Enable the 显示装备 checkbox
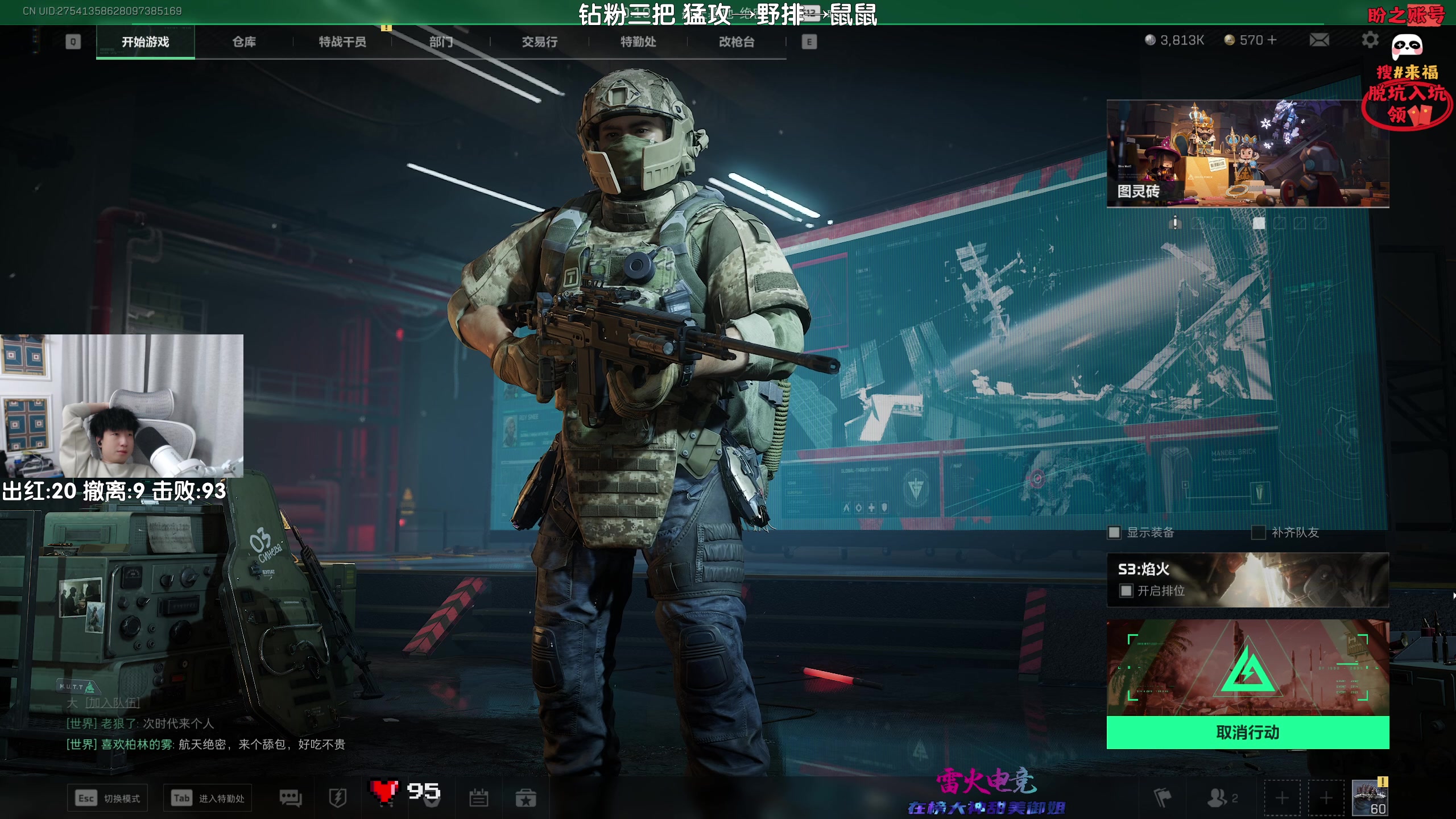Image resolution: width=1456 pixels, height=819 pixels. (1114, 532)
